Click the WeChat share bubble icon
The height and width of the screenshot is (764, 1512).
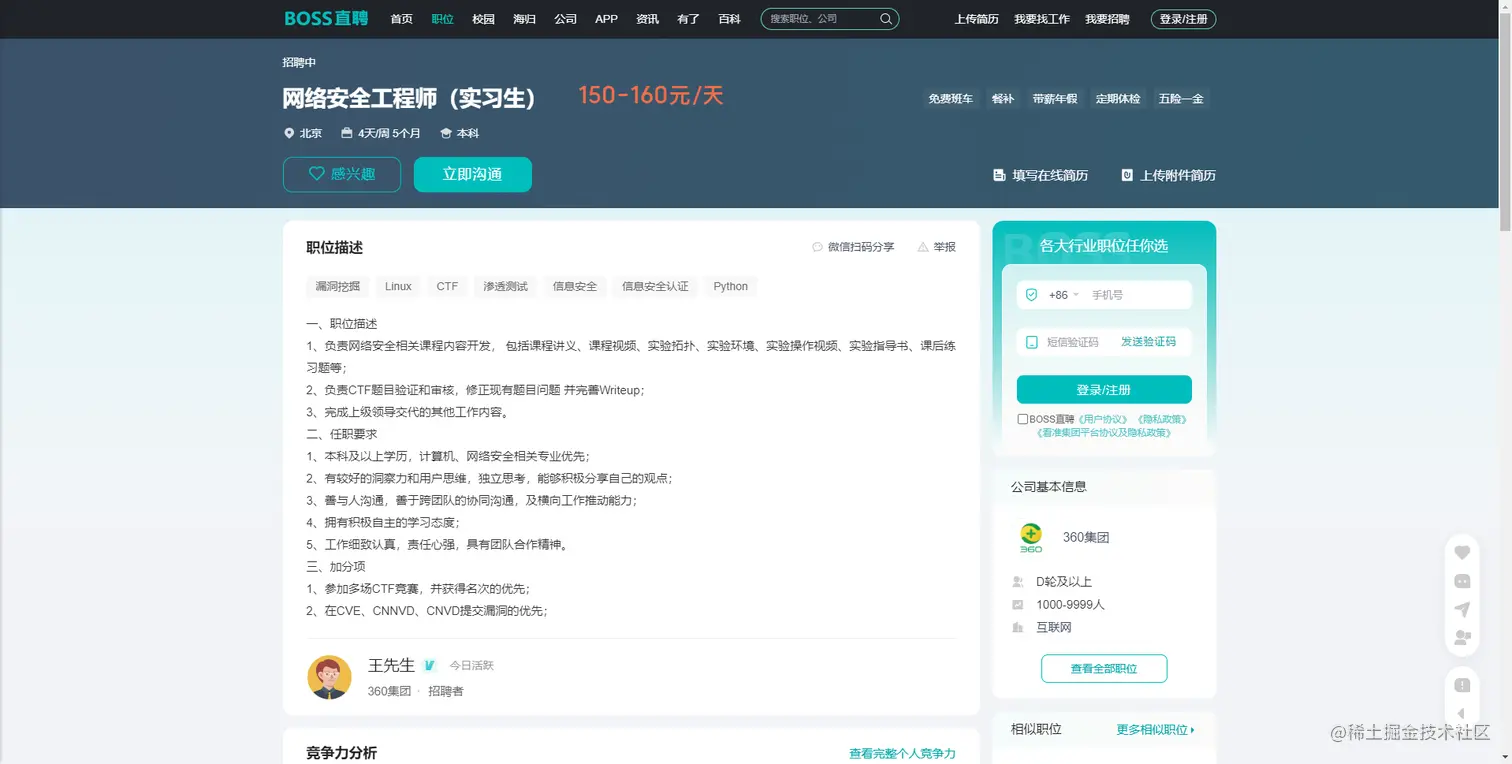click(817, 247)
